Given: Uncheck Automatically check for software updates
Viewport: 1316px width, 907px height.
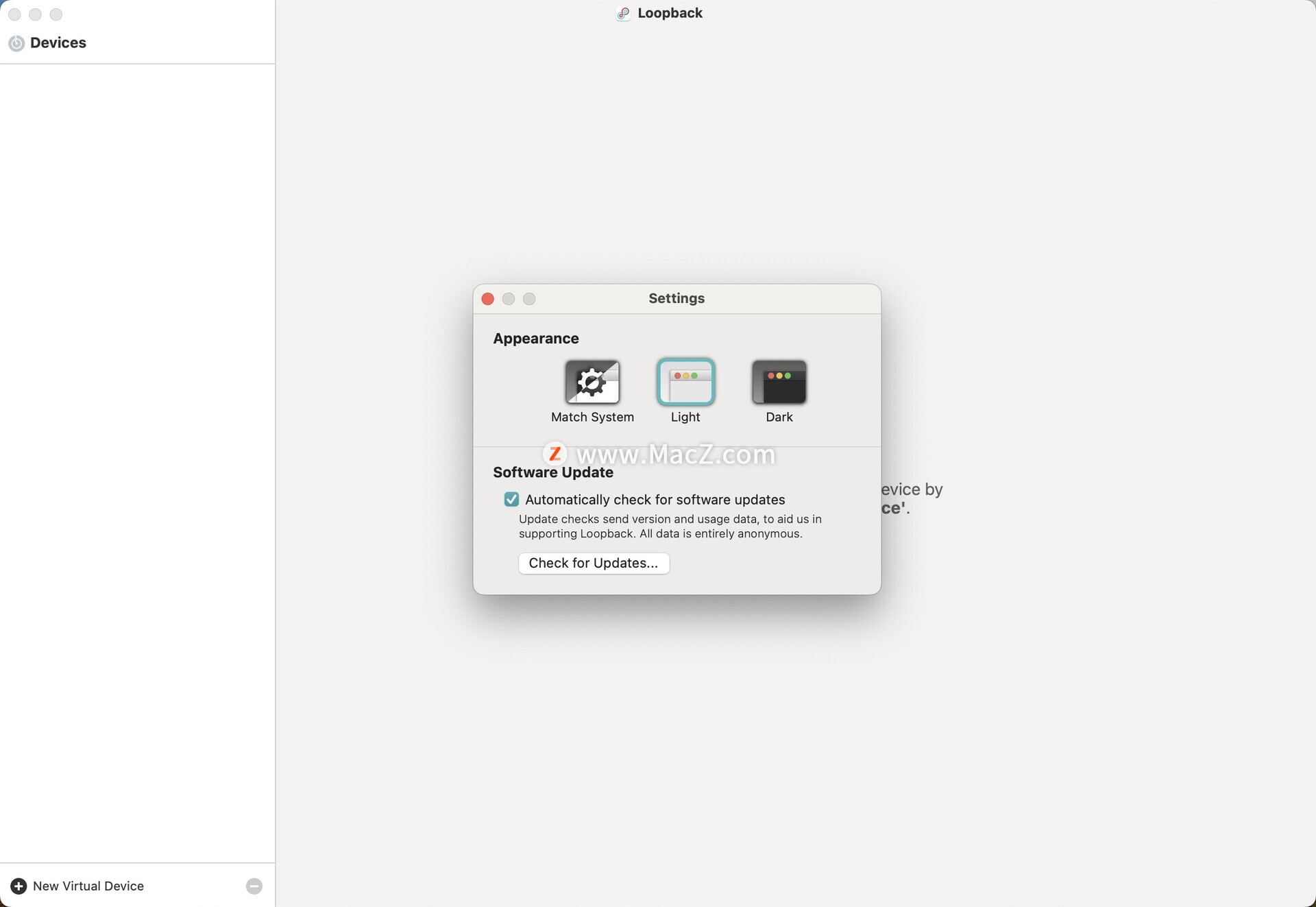Looking at the screenshot, I should click(x=511, y=499).
